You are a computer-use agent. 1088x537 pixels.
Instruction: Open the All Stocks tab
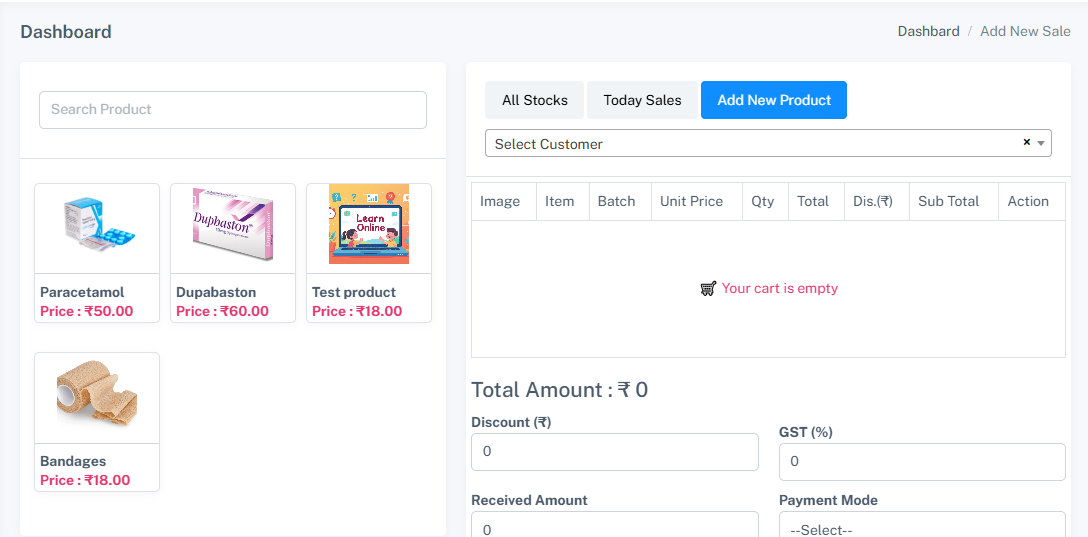[x=535, y=100]
